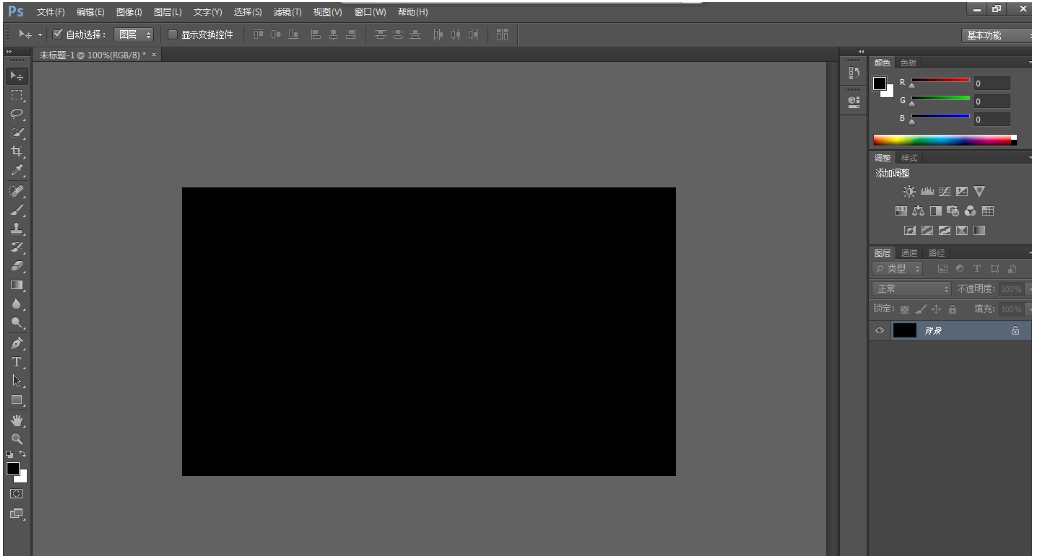Click the foreground color swatch in the 颜色 panel
Screen dimensions: 1037x559
880,83
